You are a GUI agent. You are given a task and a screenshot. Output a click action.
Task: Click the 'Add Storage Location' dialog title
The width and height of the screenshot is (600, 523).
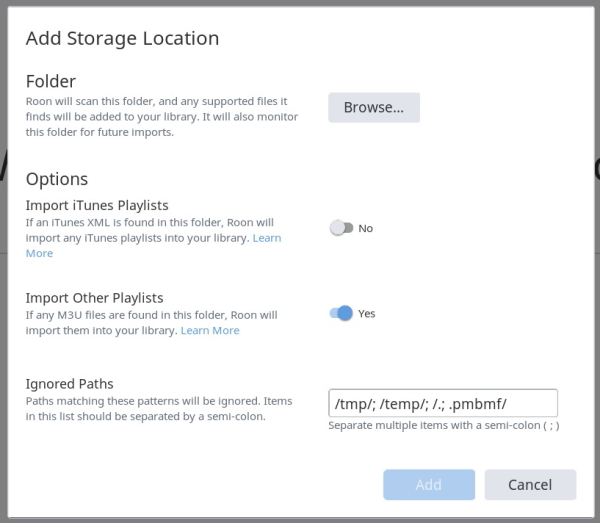[x=122, y=38]
